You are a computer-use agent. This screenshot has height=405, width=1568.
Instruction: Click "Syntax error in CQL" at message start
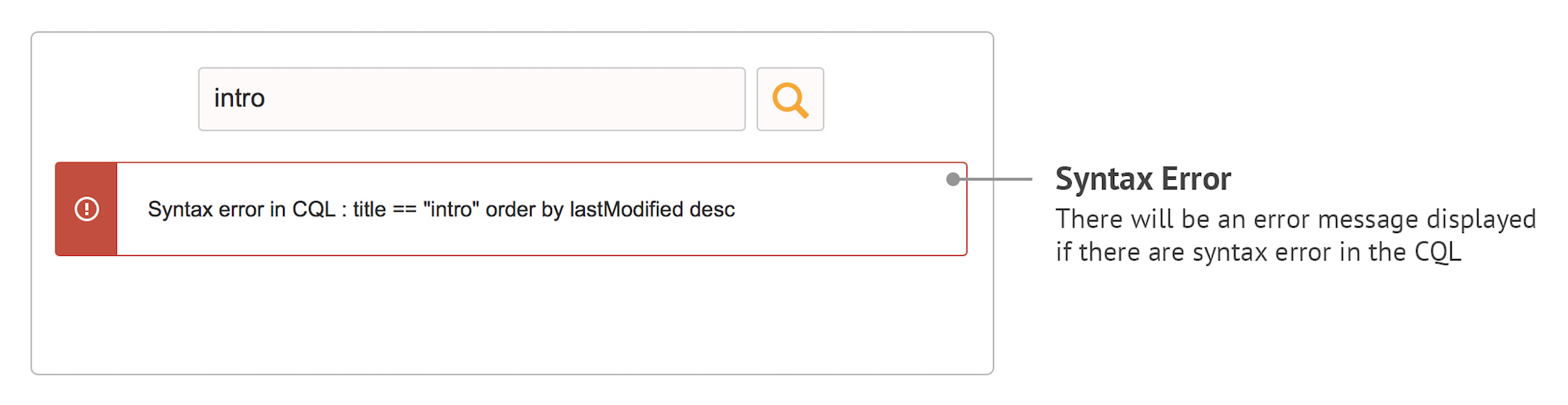241,210
